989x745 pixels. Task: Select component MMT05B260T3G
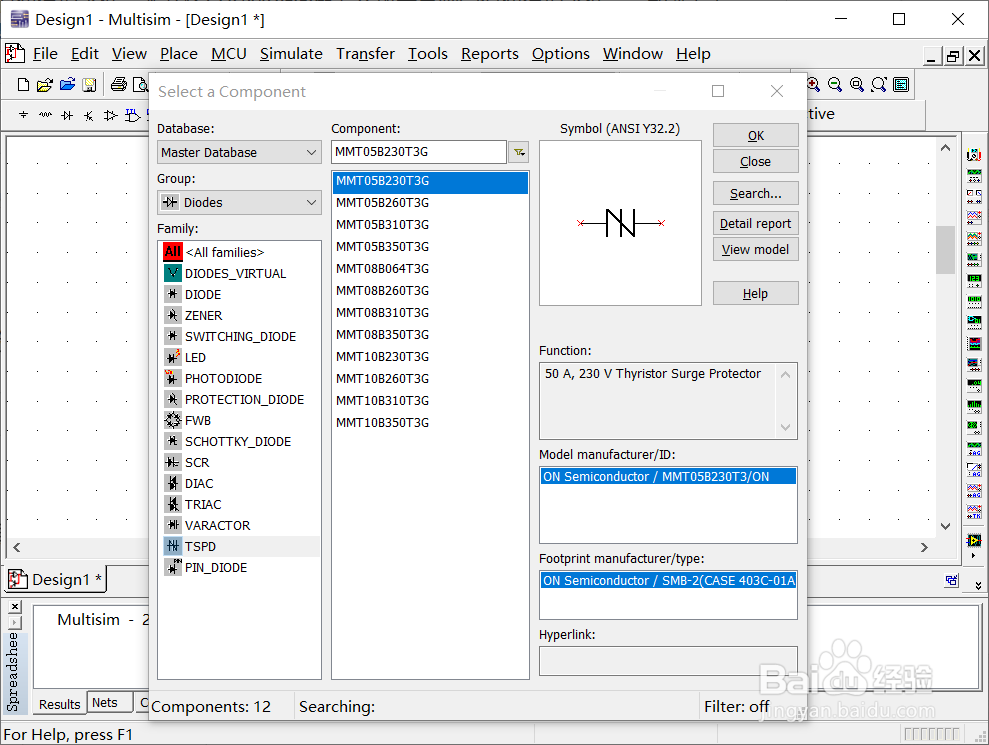430,202
